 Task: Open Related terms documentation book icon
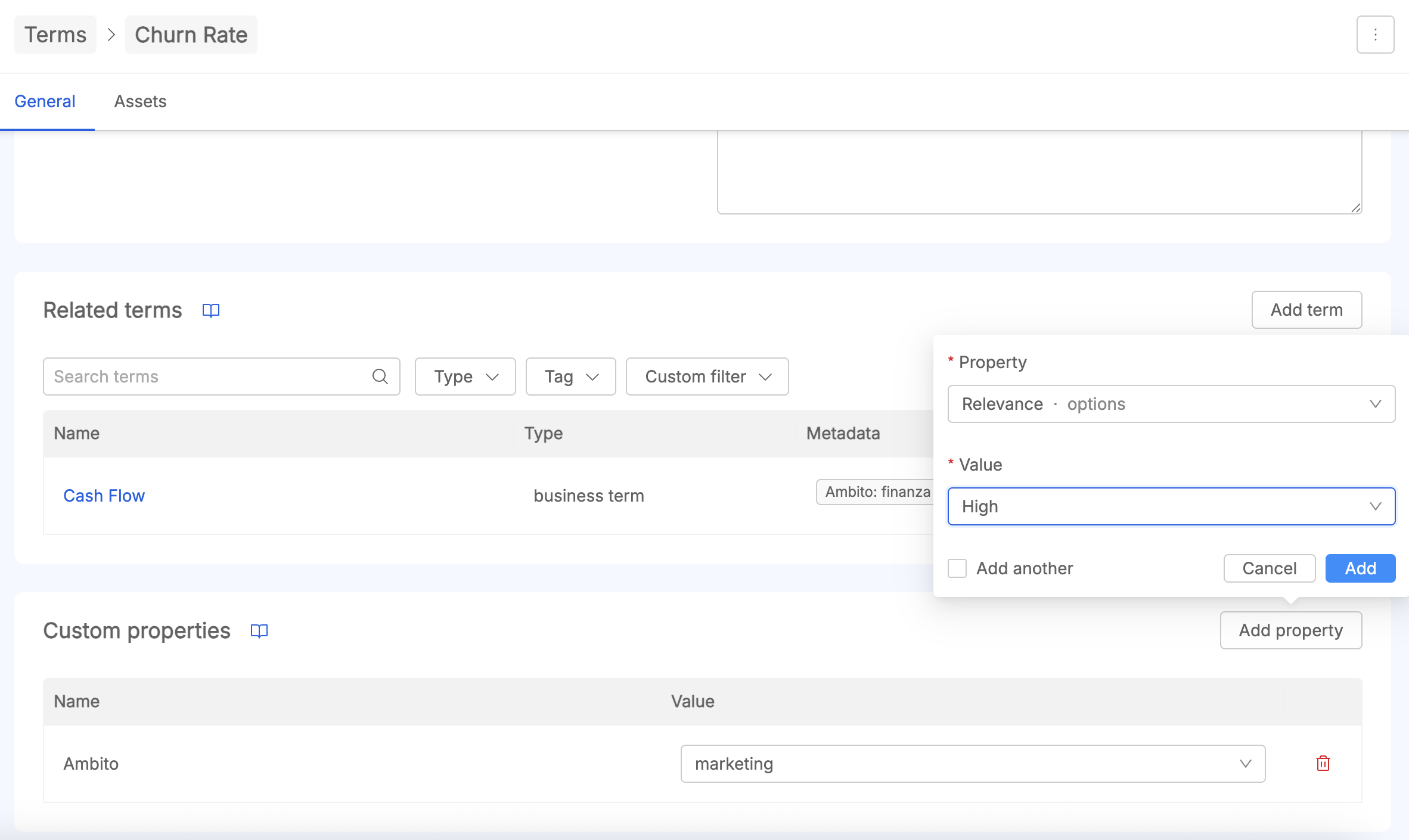point(211,310)
